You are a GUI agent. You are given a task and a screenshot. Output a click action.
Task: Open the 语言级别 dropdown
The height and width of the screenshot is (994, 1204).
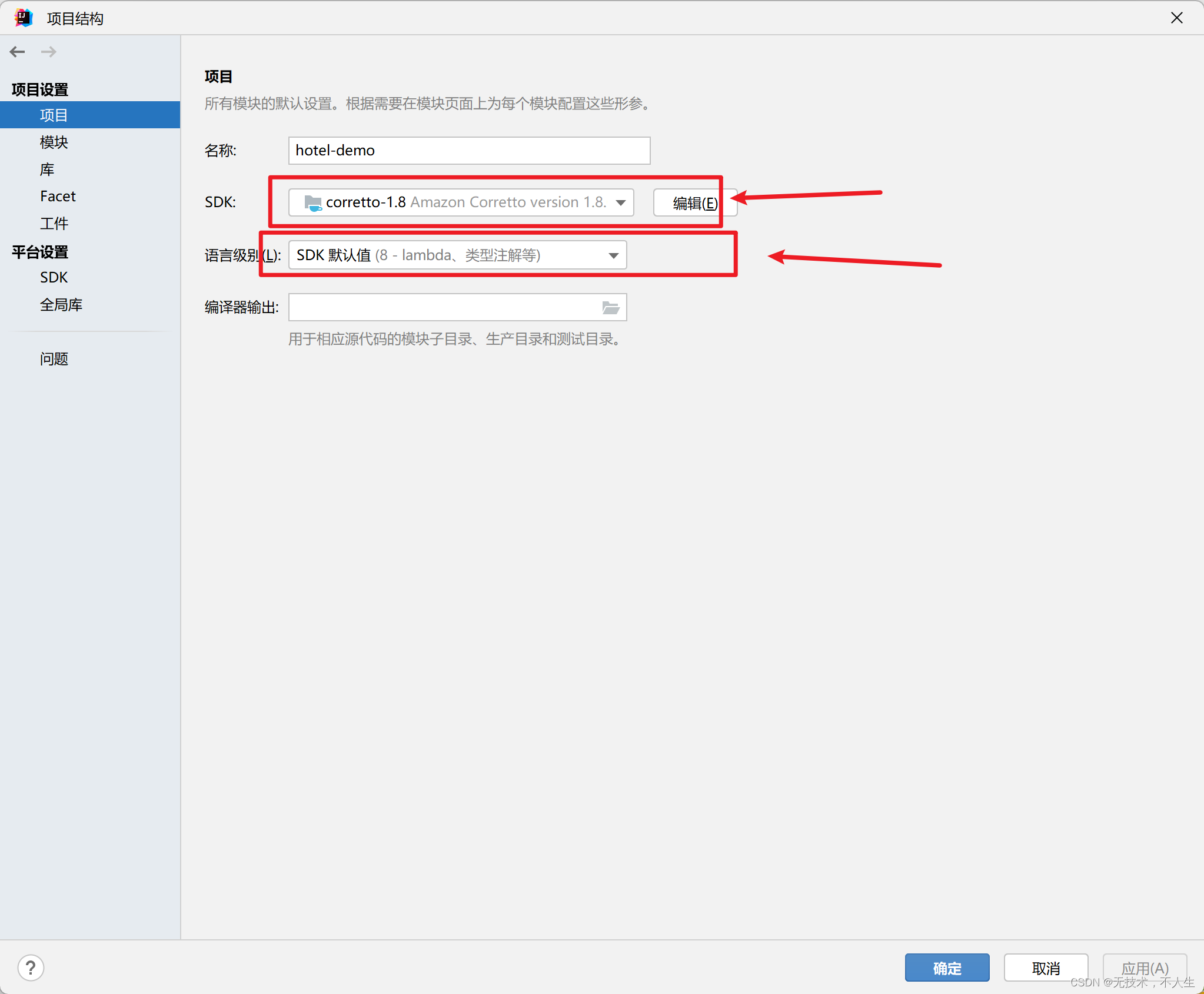pos(457,255)
